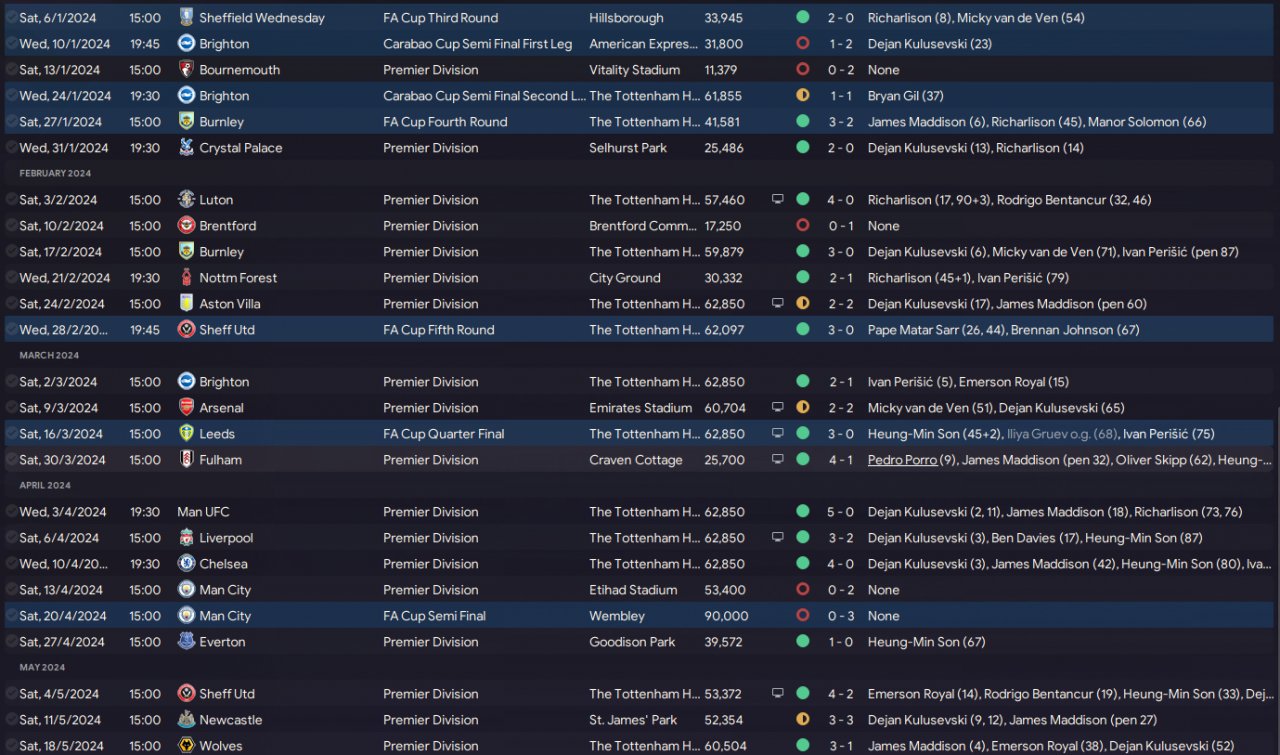Image resolution: width=1280 pixels, height=755 pixels.
Task: Click the TV icon in the Leeds row
Action: 777,434
